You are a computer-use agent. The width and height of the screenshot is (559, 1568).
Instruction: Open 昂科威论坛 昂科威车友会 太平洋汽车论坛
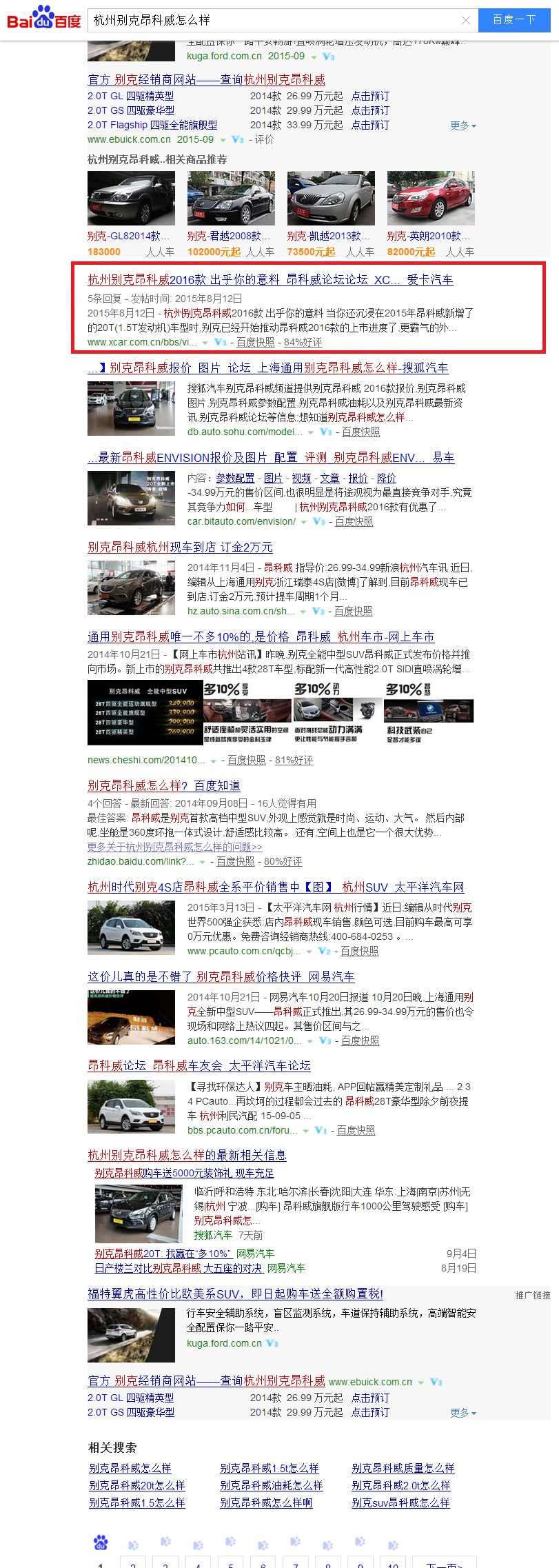pyautogui.click(x=199, y=1065)
